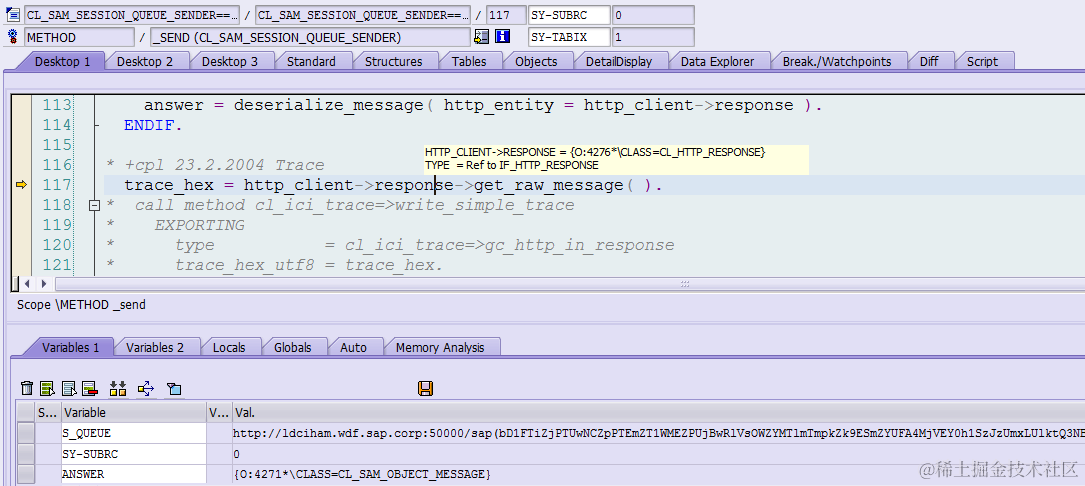The image size is (1085, 486).
Task: Click the gear event-type icon beside METHOD
Action: coord(12,36)
